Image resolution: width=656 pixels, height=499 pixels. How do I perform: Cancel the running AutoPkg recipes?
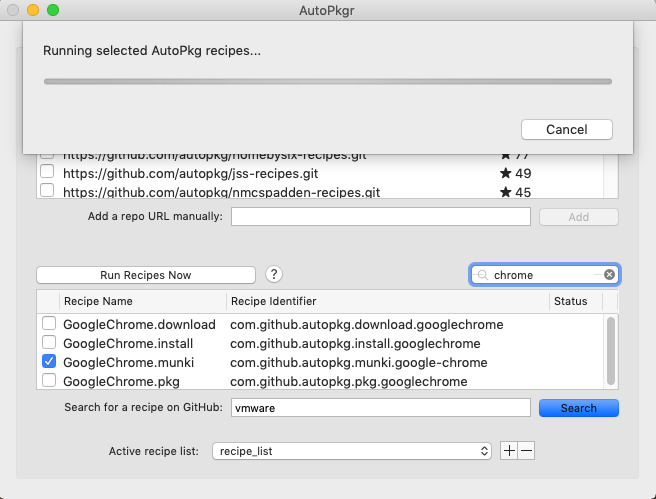coord(567,130)
